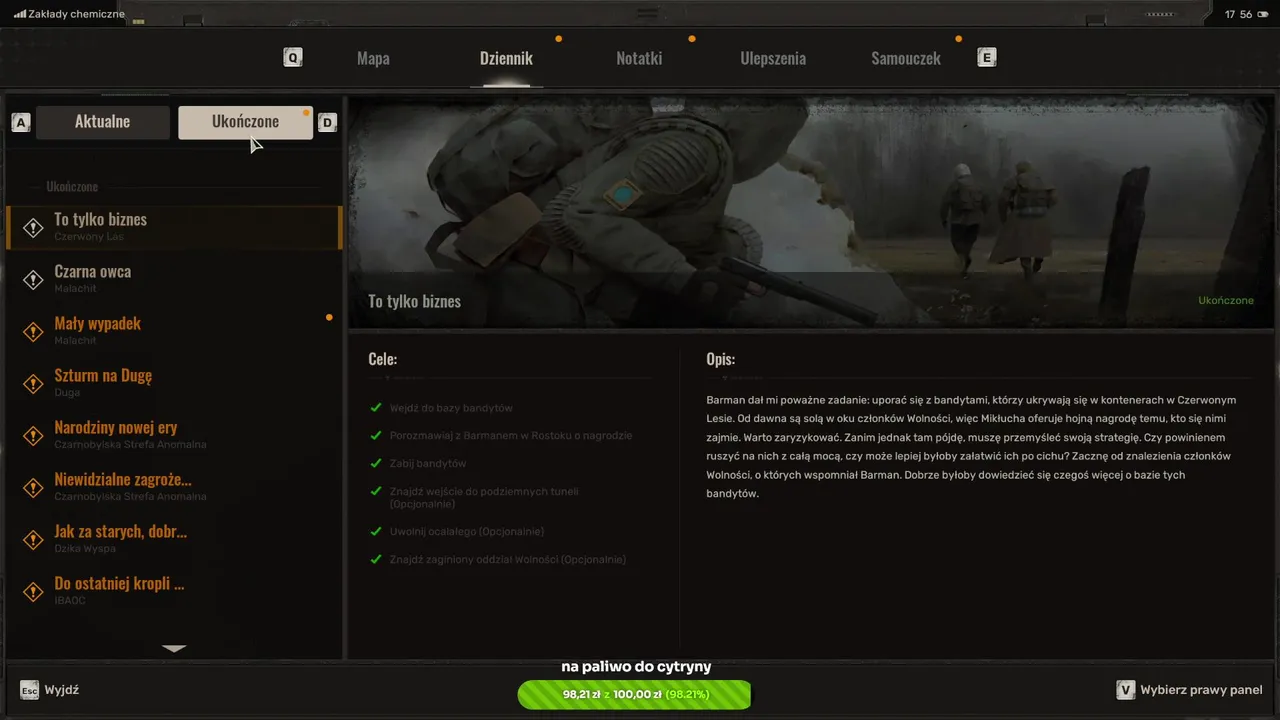Click the Q previous-tab key icon

point(293,58)
